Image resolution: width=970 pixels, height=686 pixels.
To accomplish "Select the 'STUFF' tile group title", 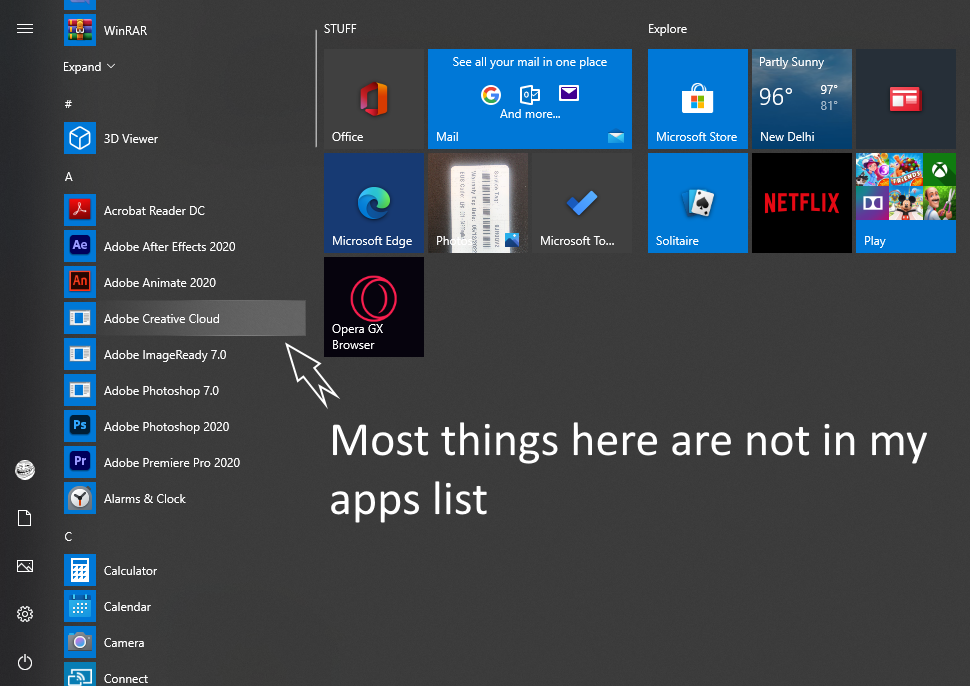I will 340,29.
